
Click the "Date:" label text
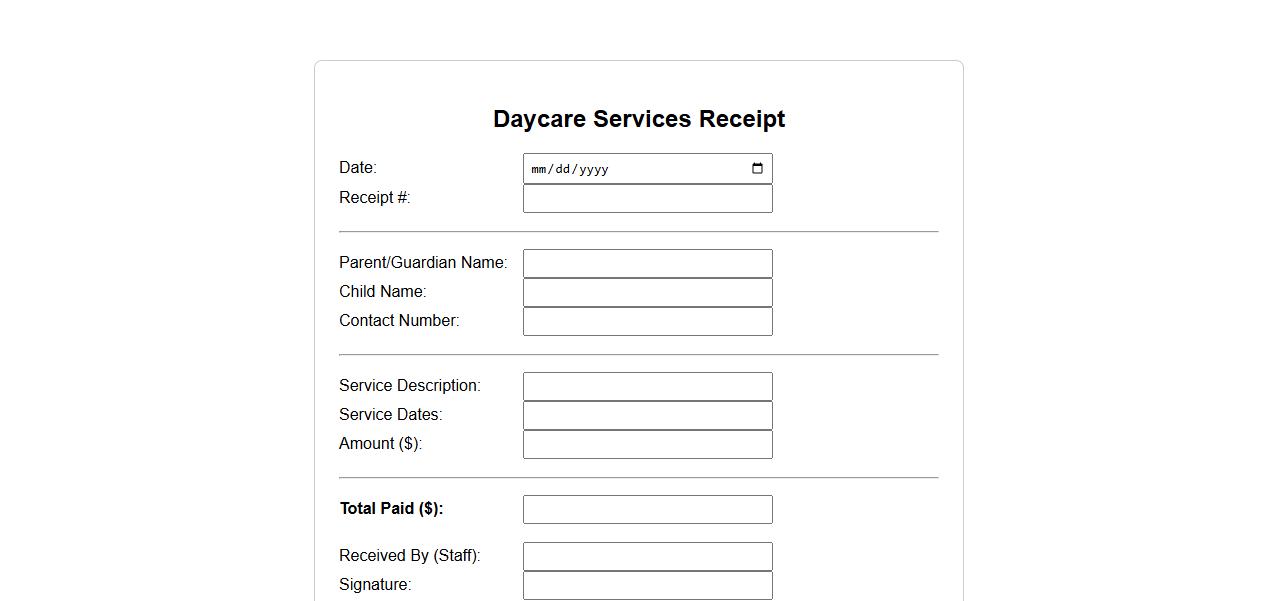(x=358, y=168)
